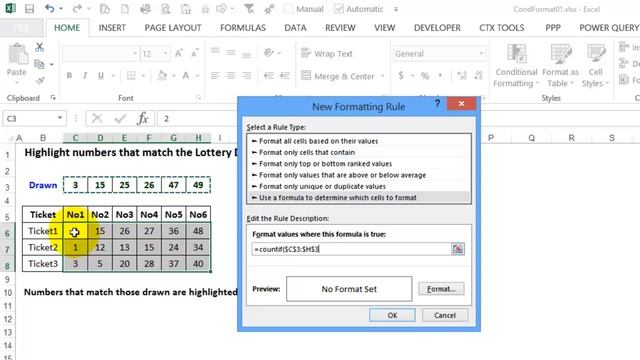Open the Name Box dropdown arrow
The width and height of the screenshot is (640, 360).
60,118
